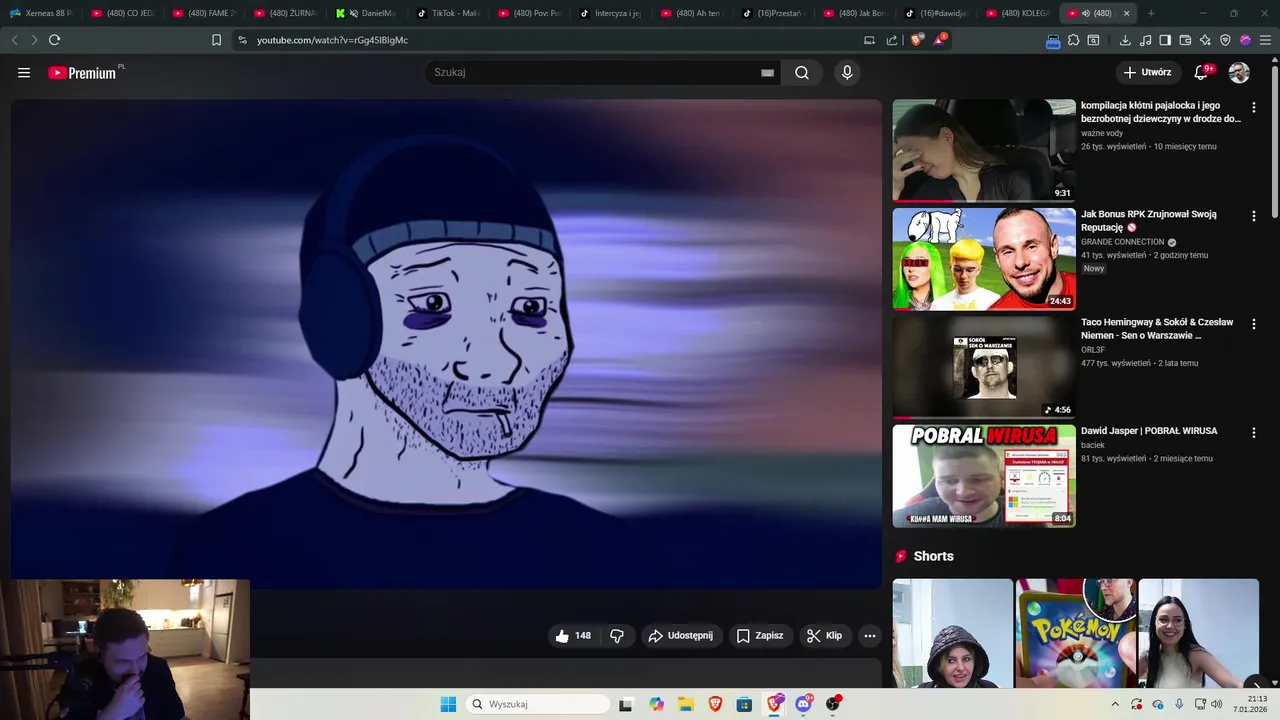The height and width of the screenshot is (720, 1280).
Task: Toggle browser sidebar panel icon
Action: (x=1165, y=40)
